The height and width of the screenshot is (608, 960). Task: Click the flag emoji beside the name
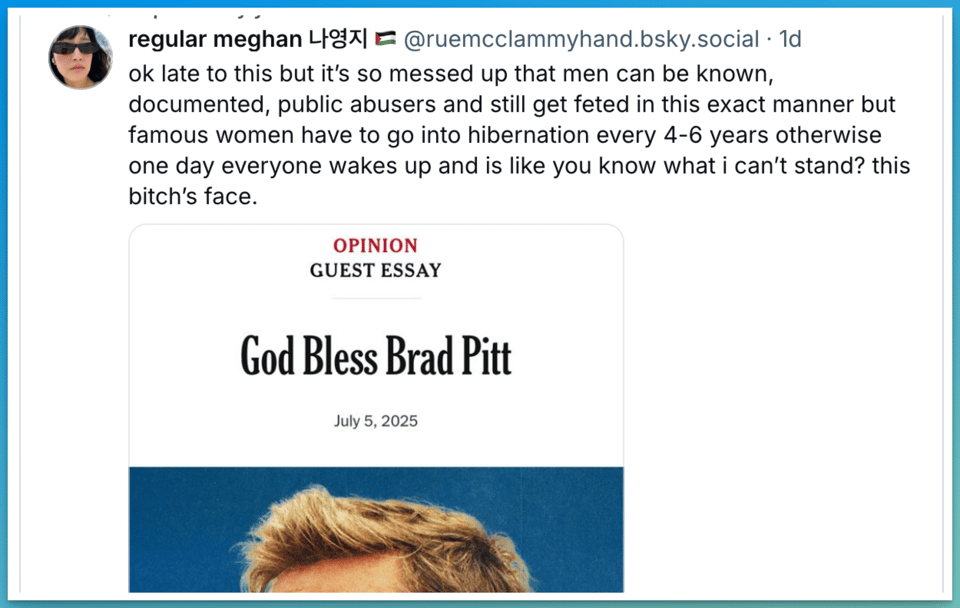pyautogui.click(x=386, y=39)
